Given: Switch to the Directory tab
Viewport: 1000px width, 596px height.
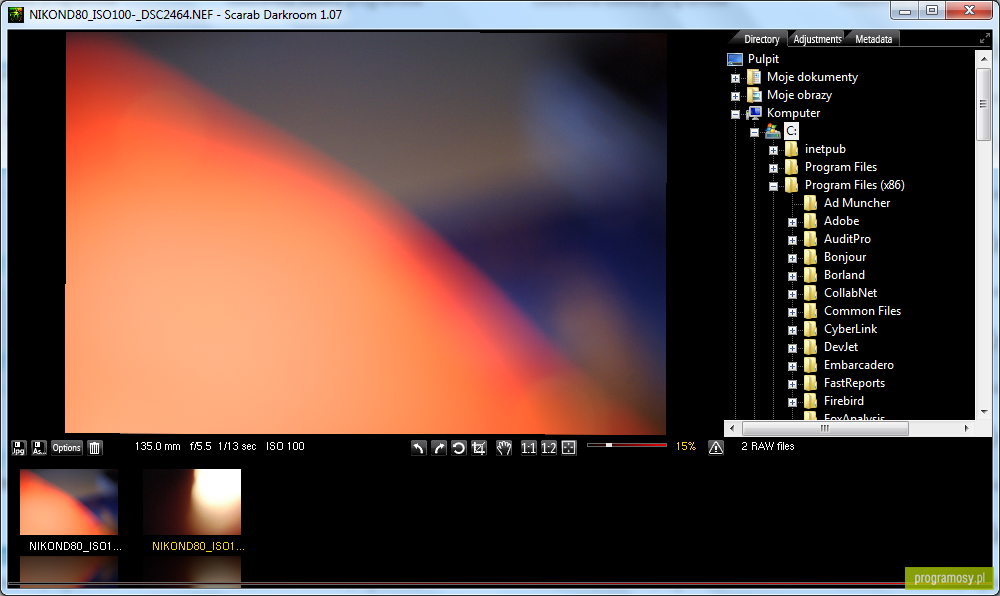Looking at the screenshot, I should click(x=761, y=39).
